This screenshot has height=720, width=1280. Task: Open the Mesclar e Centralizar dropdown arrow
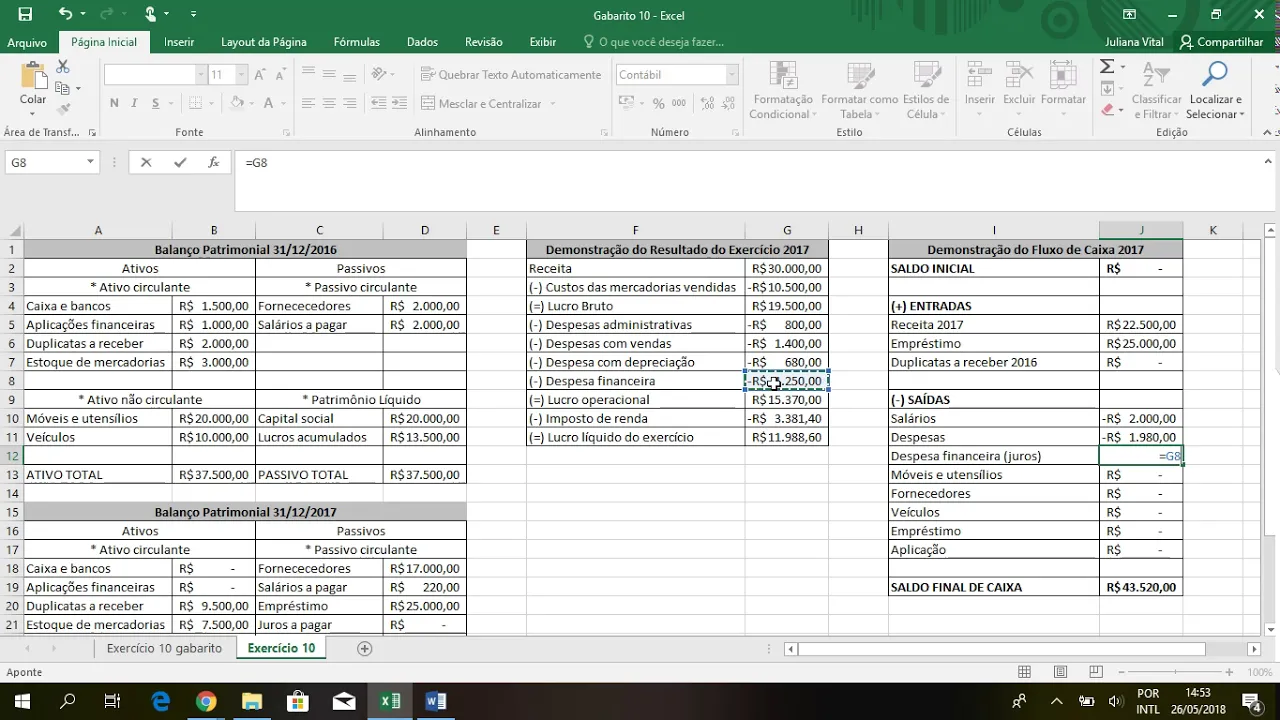[x=552, y=103]
